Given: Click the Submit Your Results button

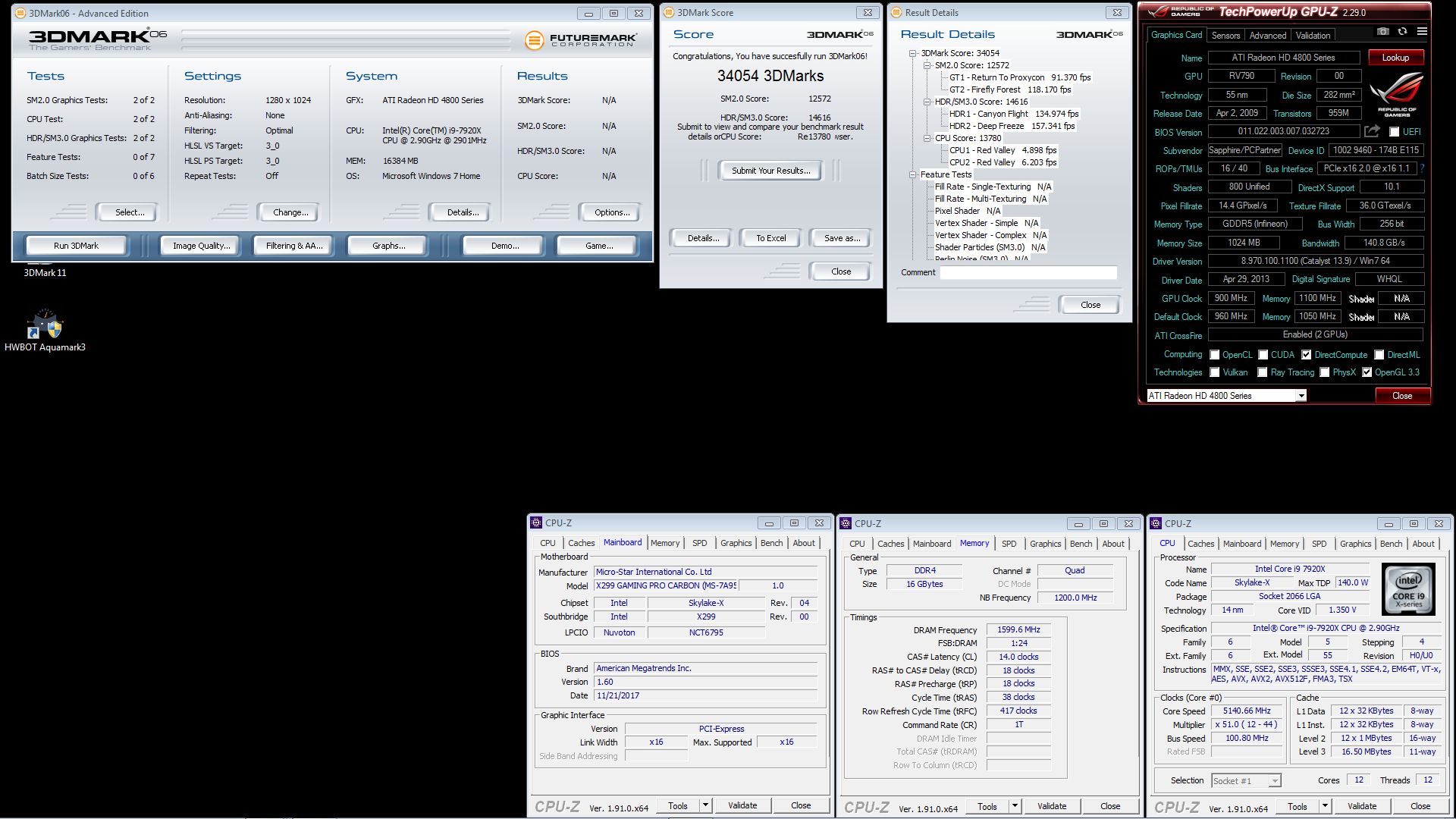Looking at the screenshot, I should (771, 171).
